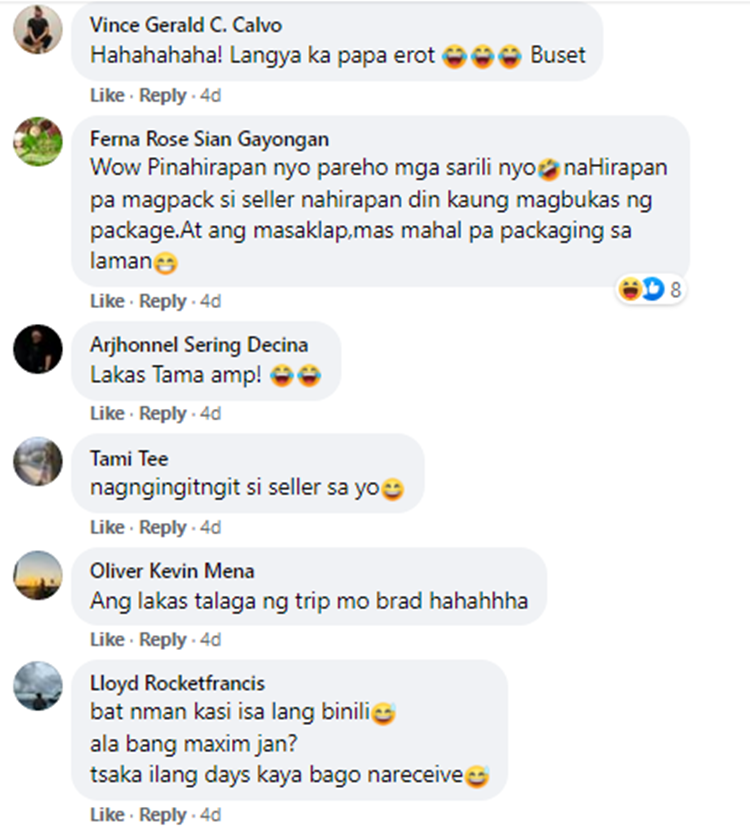This screenshot has width=750, height=830.
Task: Open the Tami Tee name link
Action: (x=129, y=458)
